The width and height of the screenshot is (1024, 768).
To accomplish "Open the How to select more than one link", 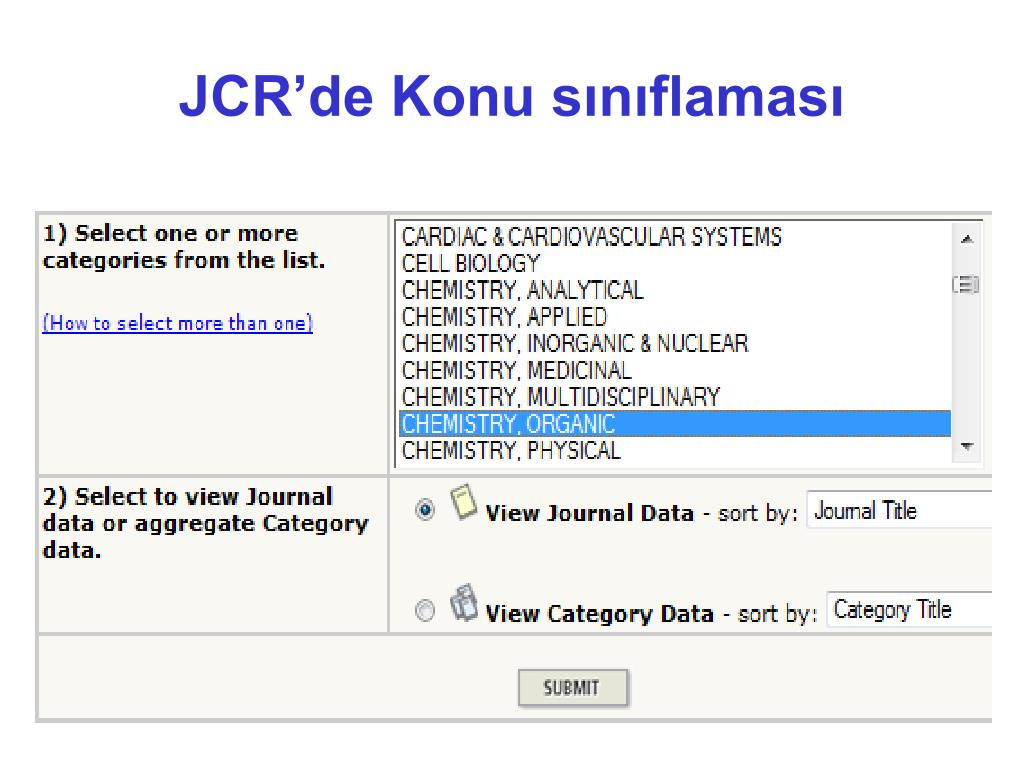I will click(x=178, y=323).
